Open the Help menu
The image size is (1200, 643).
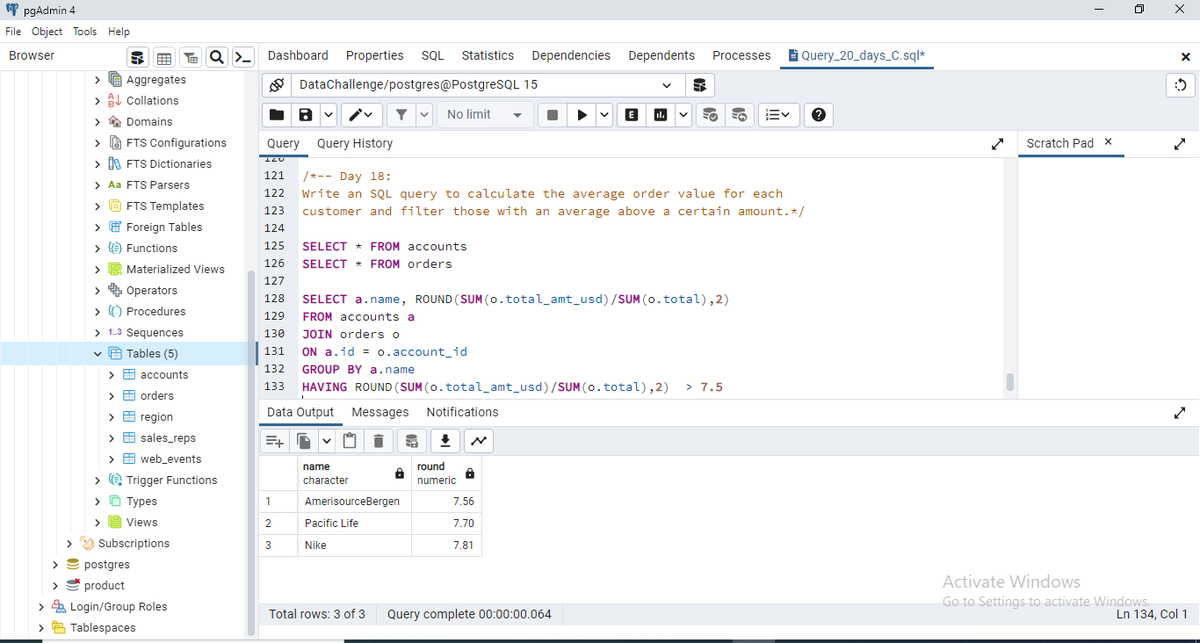click(119, 32)
